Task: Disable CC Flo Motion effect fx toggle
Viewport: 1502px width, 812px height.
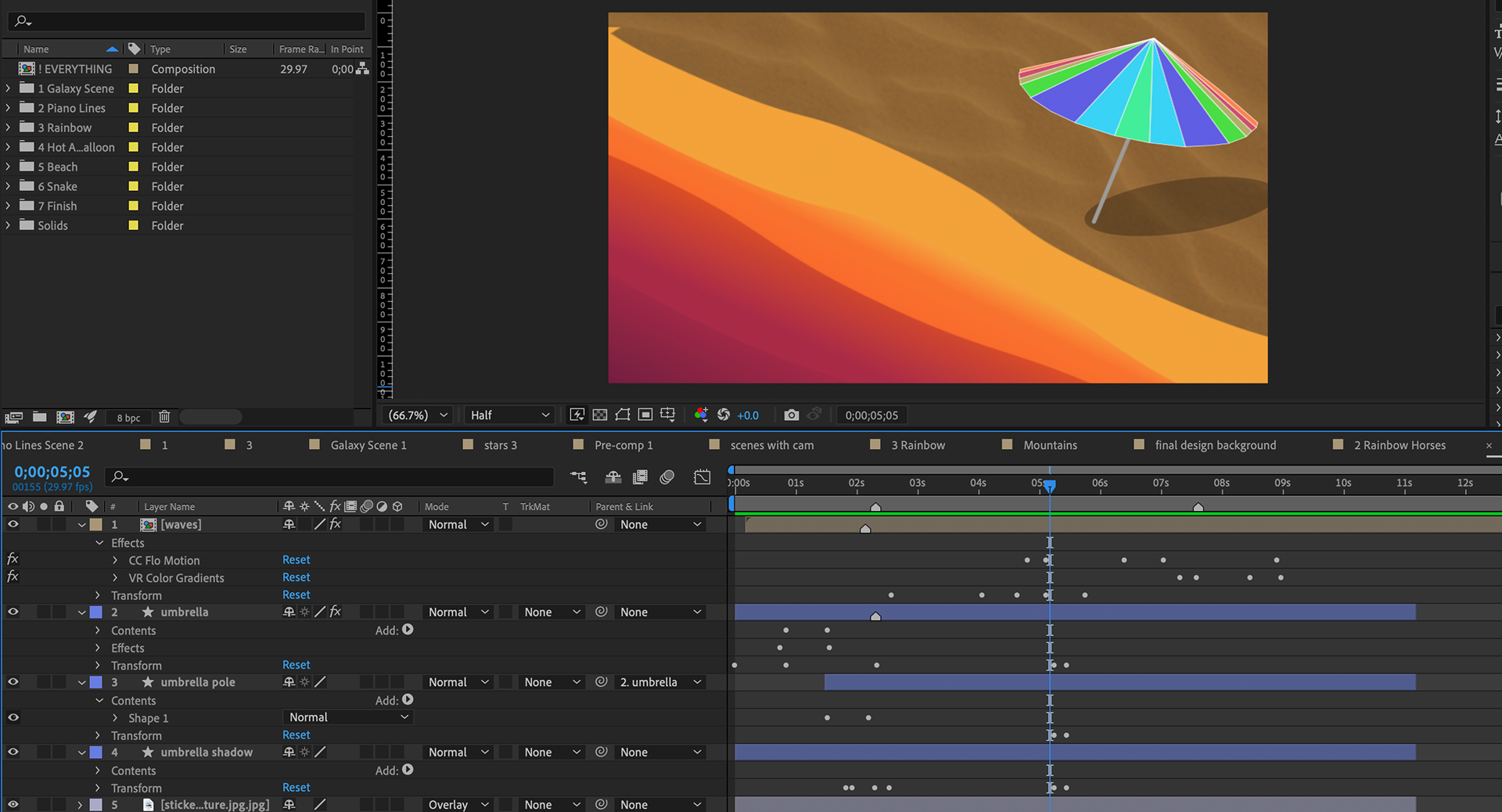Action: click(x=13, y=559)
